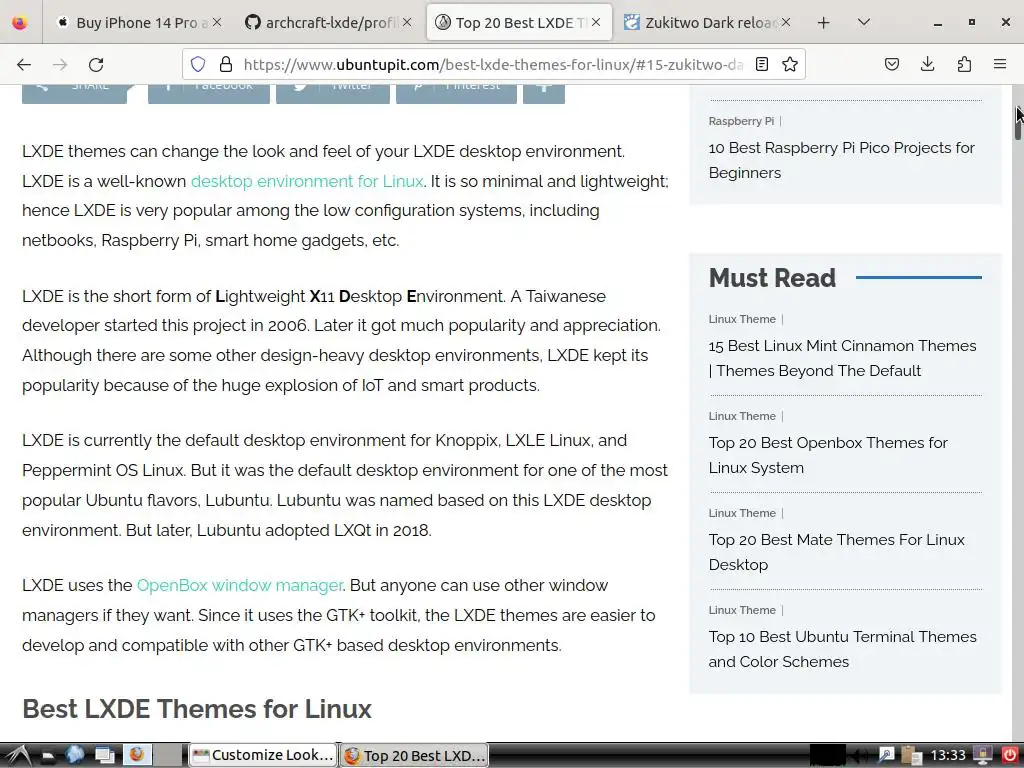
Task: Click the 'Must Read' sidebar heading
Action: click(x=772, y=278)
